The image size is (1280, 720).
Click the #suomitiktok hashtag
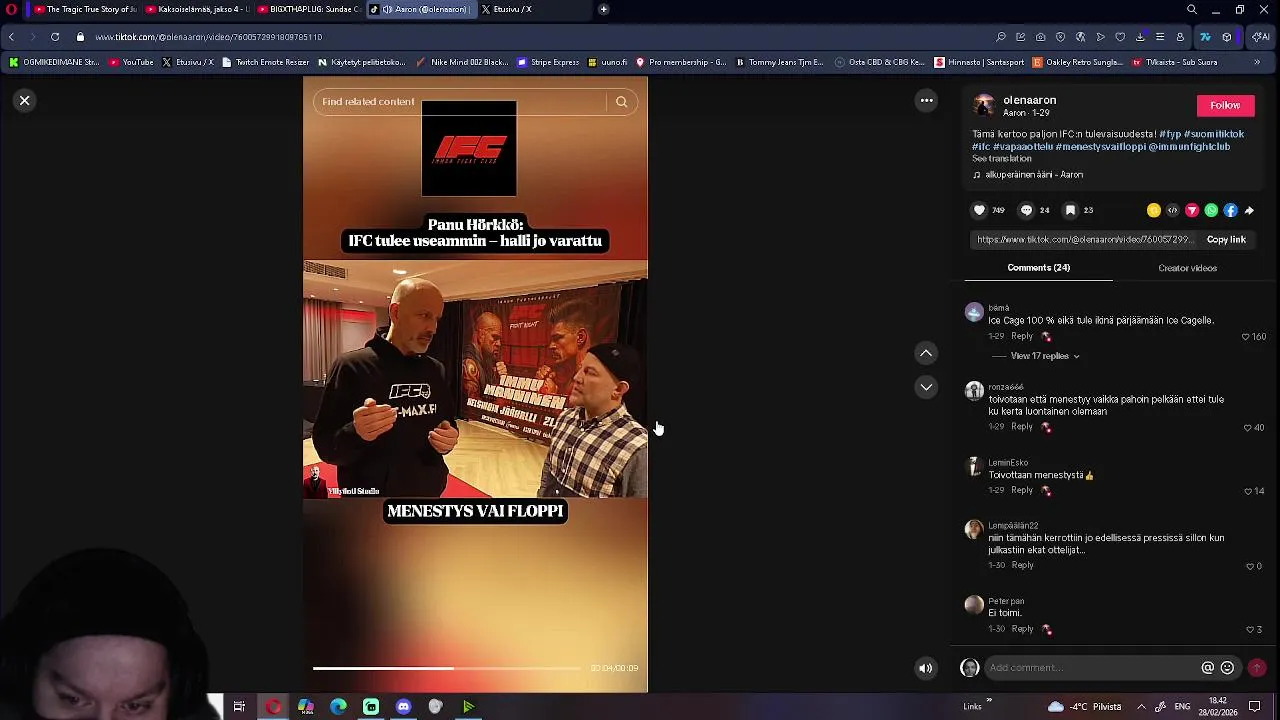(x=1214, y=134)
